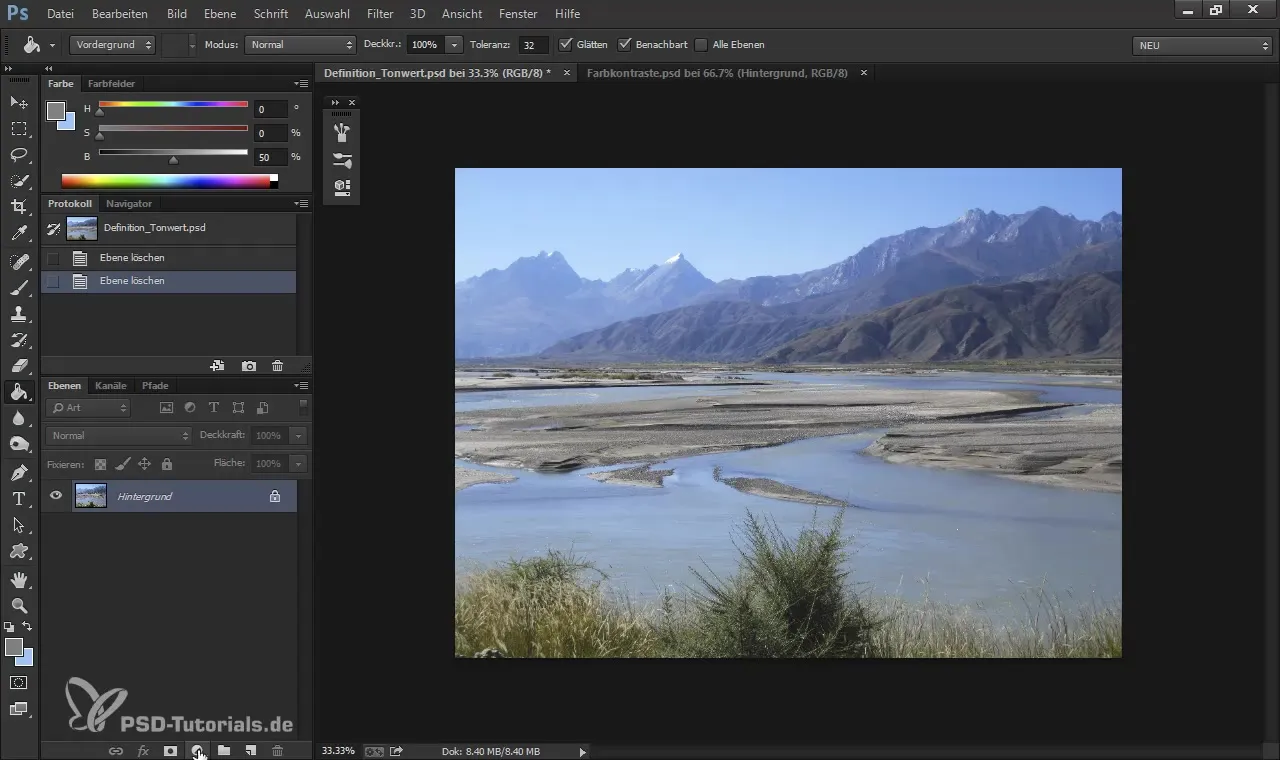Swap foreground and background colors
Viewport: 1280px width, 760px height.
click(27, 626)
